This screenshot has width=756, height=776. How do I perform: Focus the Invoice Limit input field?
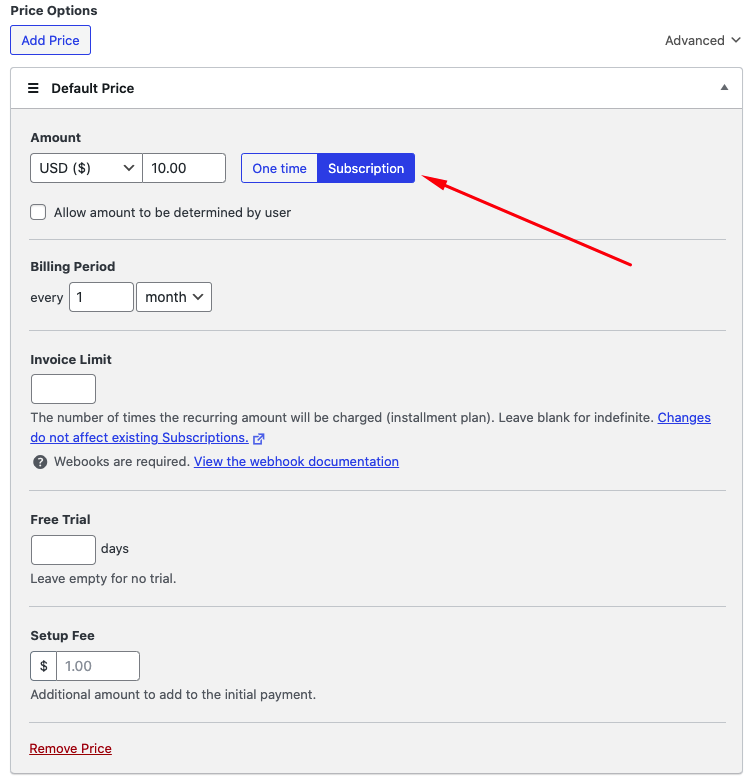point(63,389)
